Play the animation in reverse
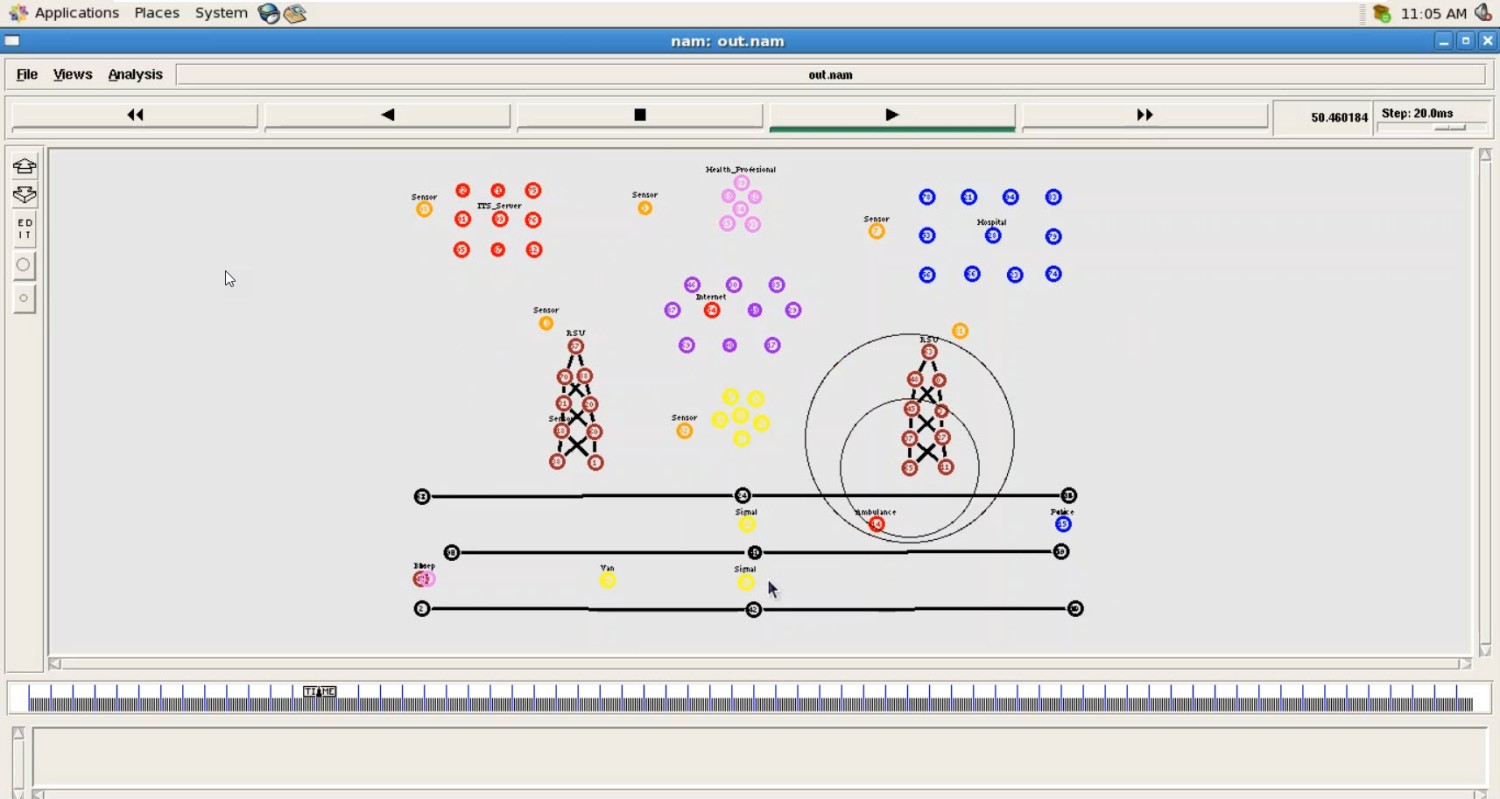The width and height of the screenshot is (1500, 799). 387,115
